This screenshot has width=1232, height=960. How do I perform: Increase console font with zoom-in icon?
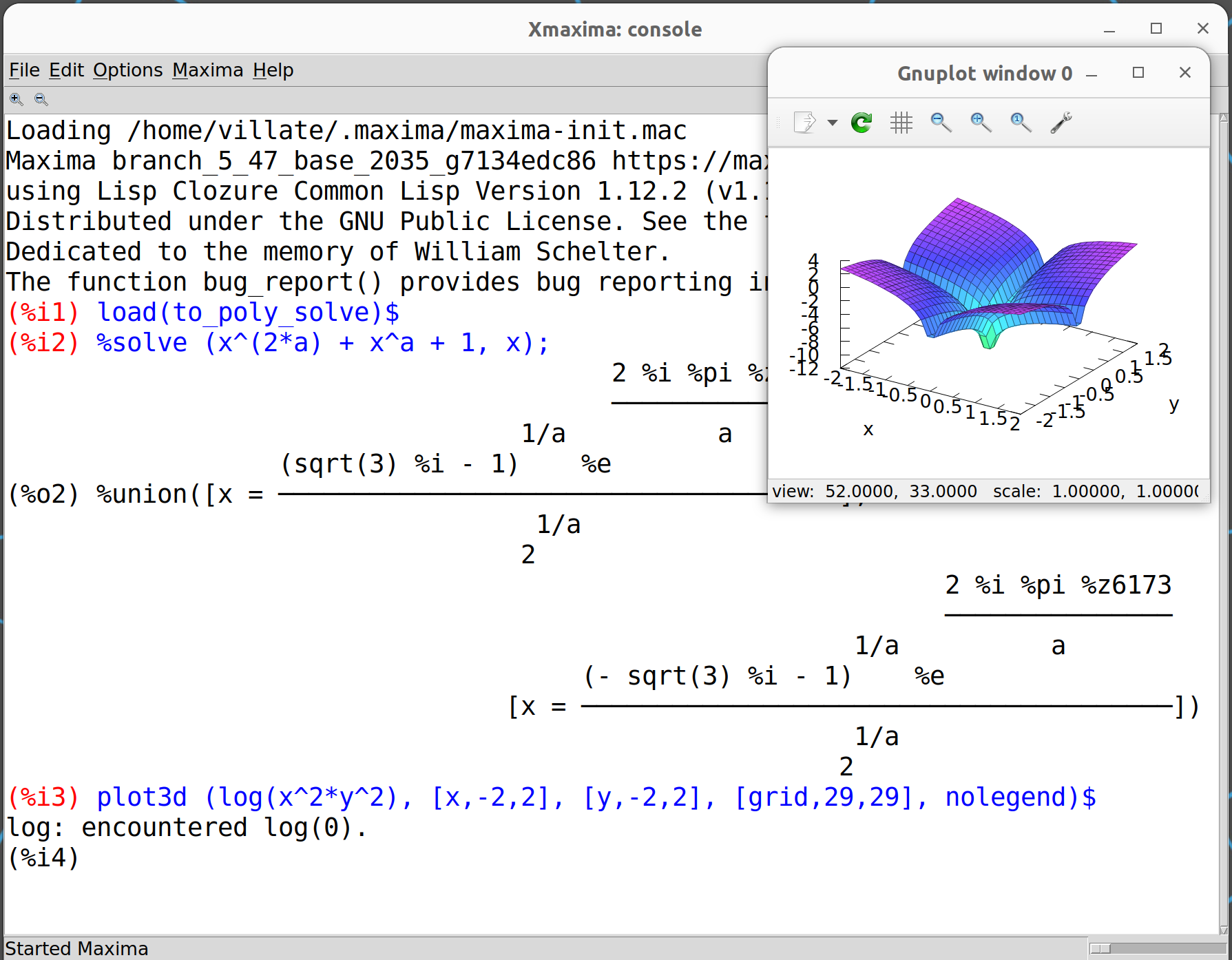[17, 100]
